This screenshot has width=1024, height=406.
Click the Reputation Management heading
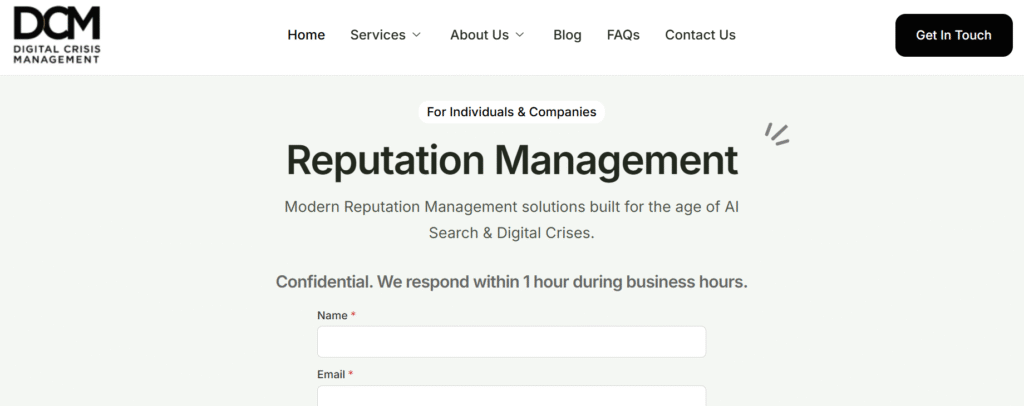click(x=512, y=160)
